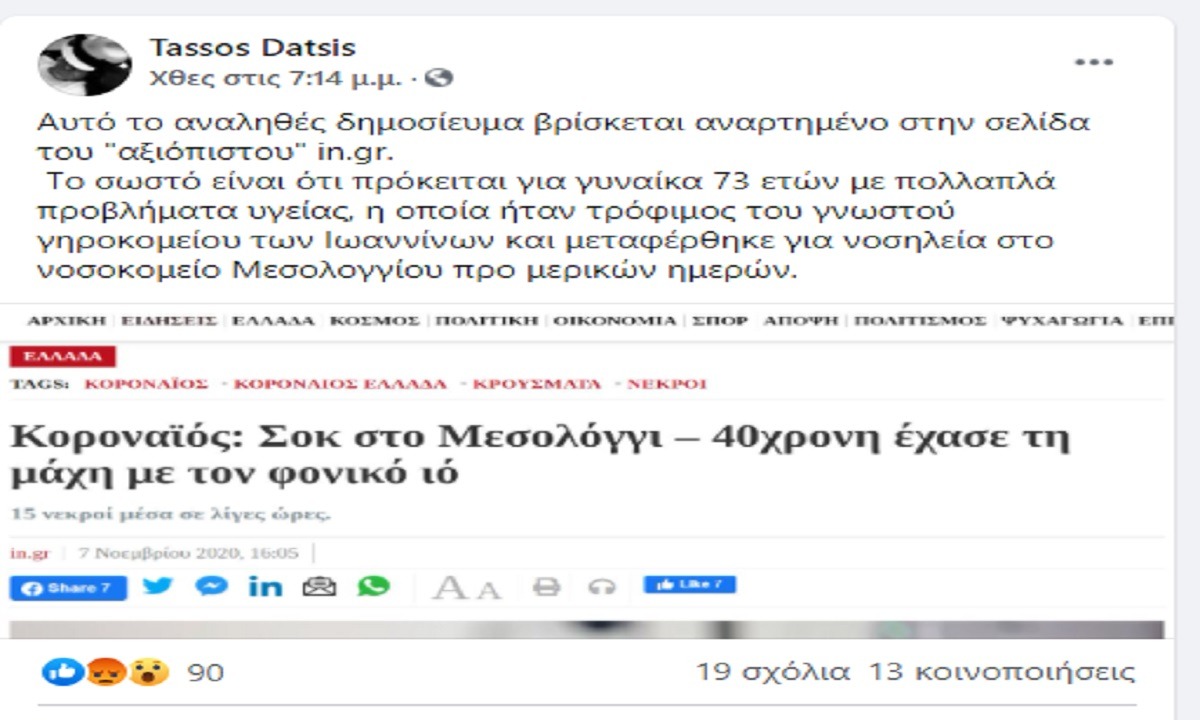The height and width of the screenshot is (720, 1200).
Task: Go to the ΟΙΚΟΝΟΜΙΑ section
Action: click(615, 321)
